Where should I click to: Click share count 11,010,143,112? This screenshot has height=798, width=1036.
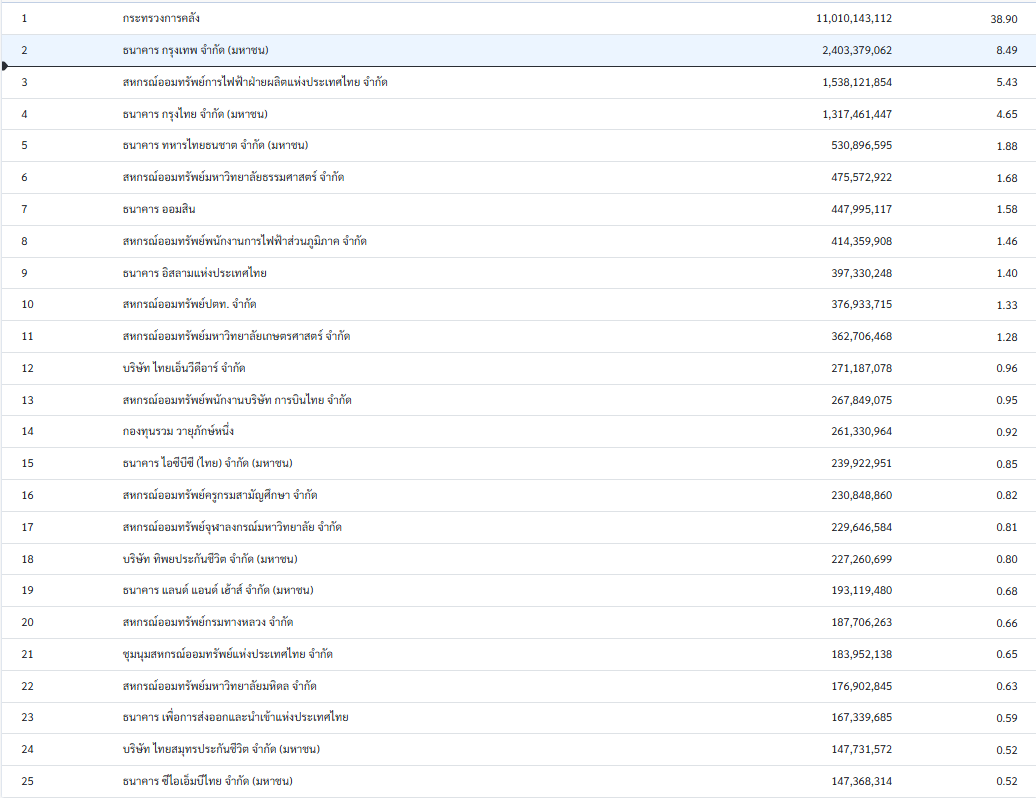(854, 18)
